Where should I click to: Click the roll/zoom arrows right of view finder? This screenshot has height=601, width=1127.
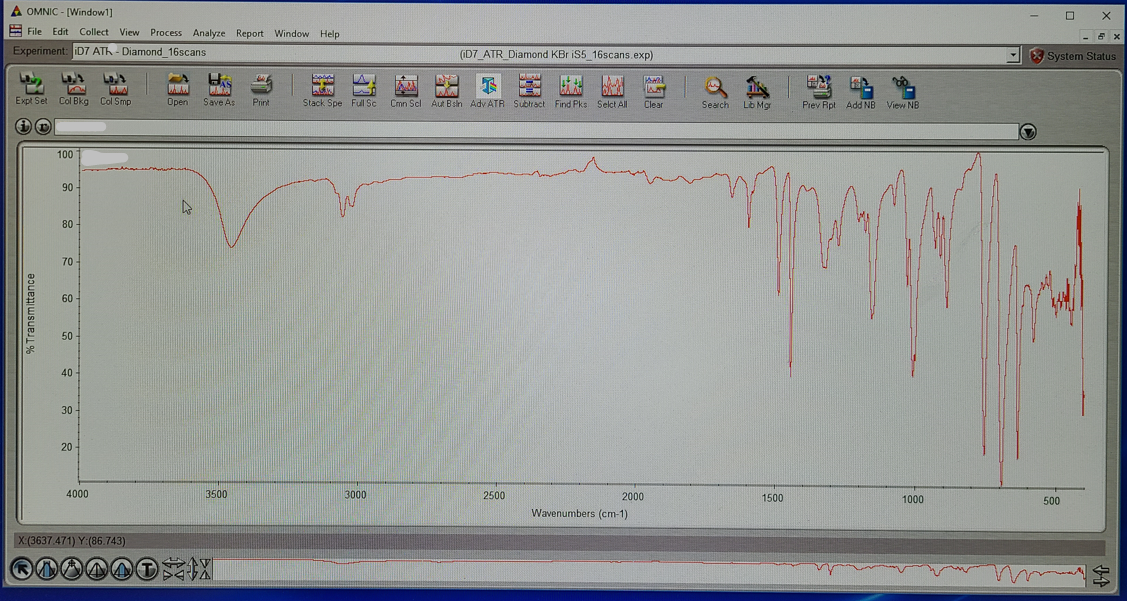1100,574
